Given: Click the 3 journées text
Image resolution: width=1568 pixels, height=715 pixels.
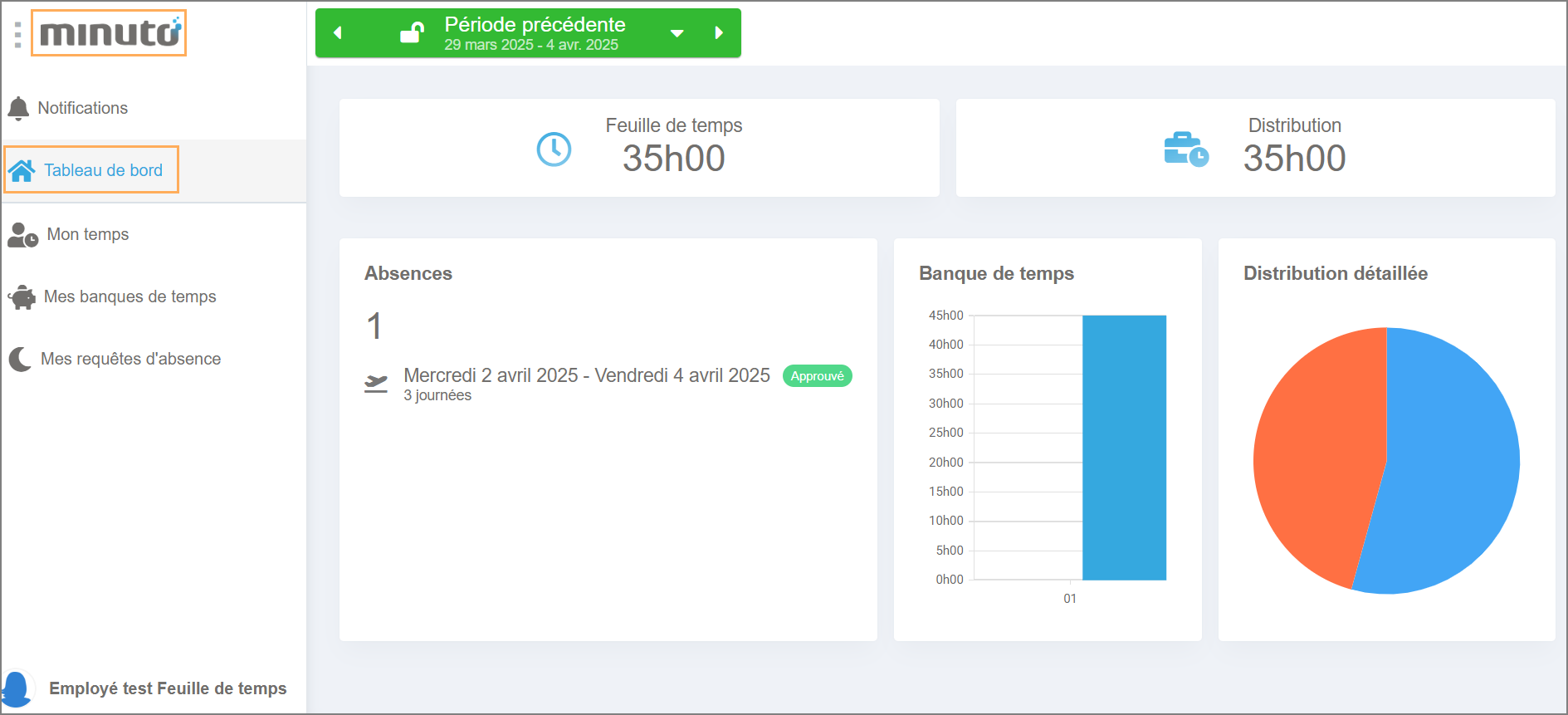Looking at the screenshot, I should tap(437, 395).
